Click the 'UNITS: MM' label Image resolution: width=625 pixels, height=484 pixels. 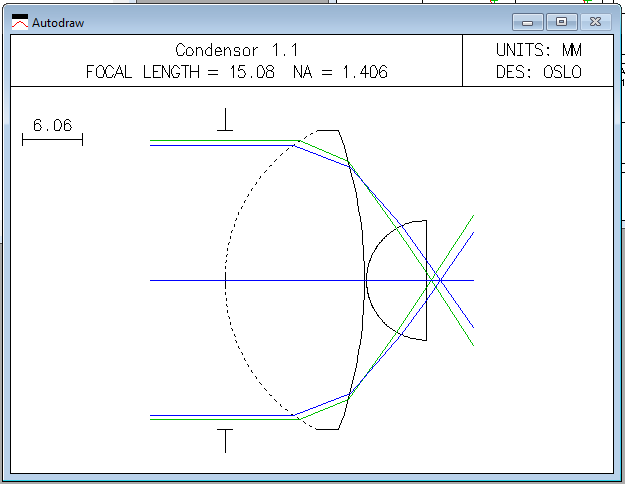click(539, 50)
